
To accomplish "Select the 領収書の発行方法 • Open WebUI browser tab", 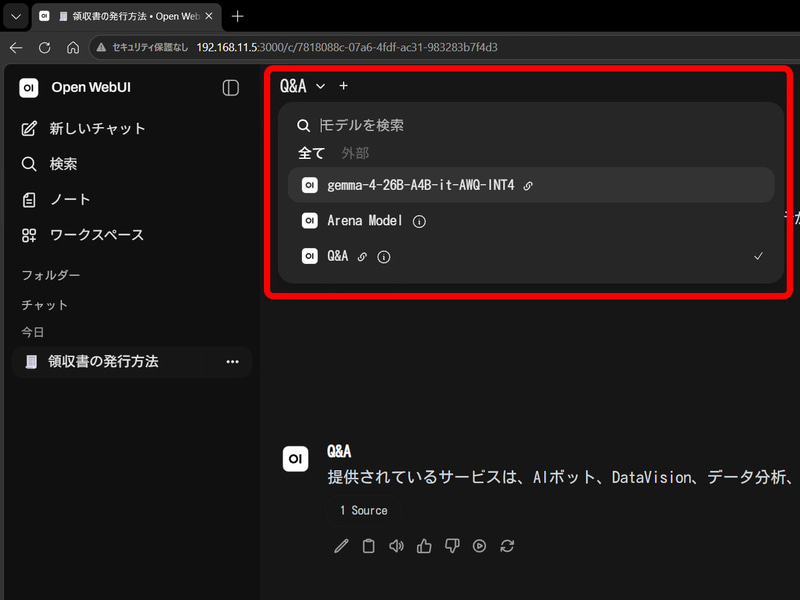I will (128, 16).
